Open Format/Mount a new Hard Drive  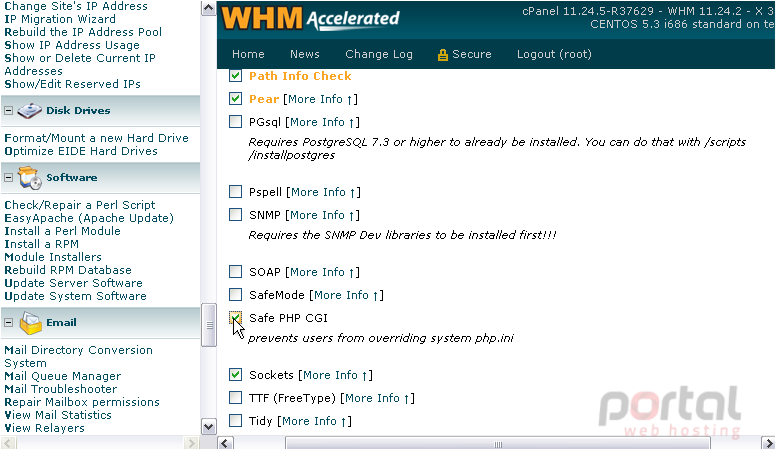point(97,138)
